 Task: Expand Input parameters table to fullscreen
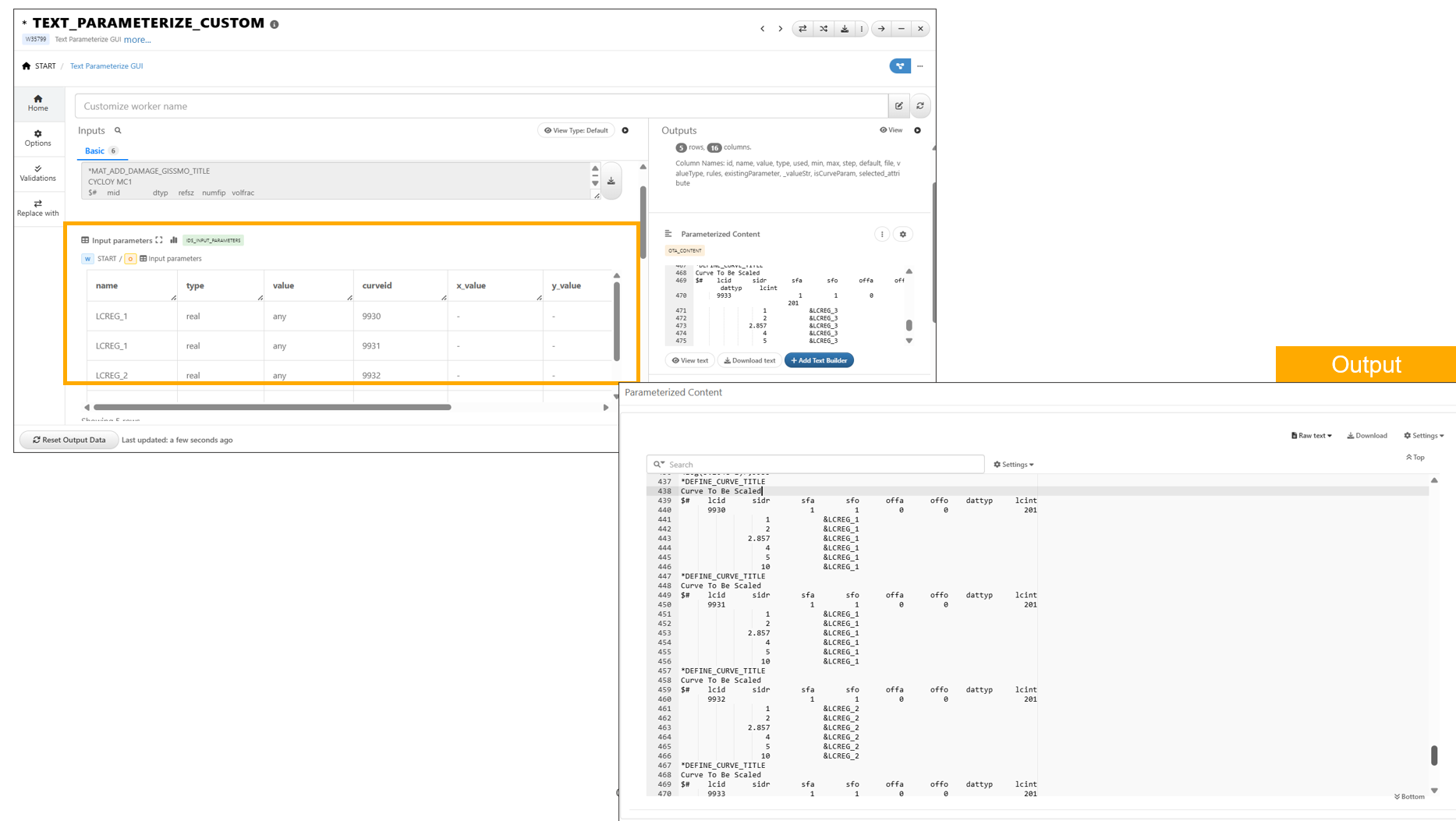(x=159, y=240)
